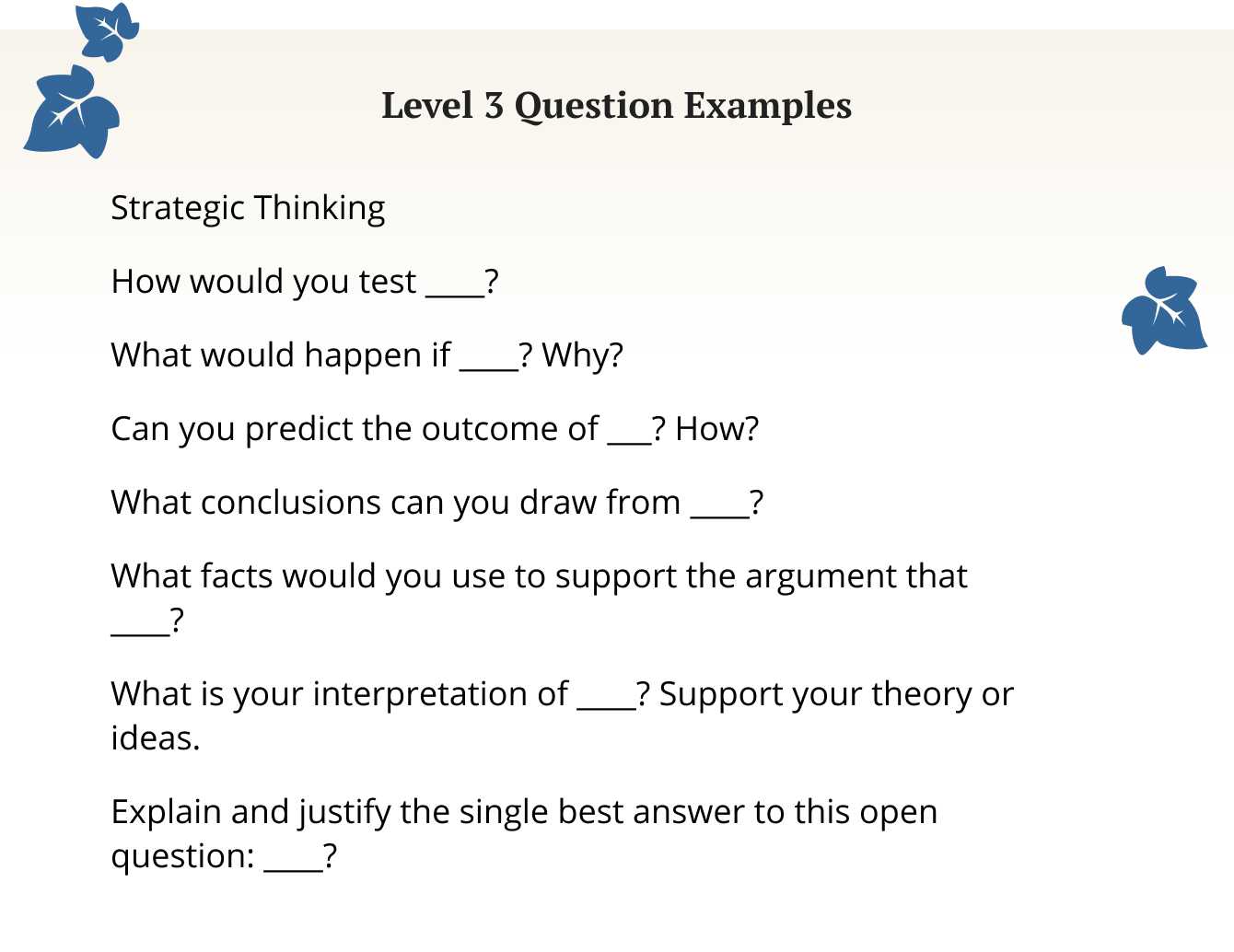Click the "What is your interpretation of" text

[339, 694]
